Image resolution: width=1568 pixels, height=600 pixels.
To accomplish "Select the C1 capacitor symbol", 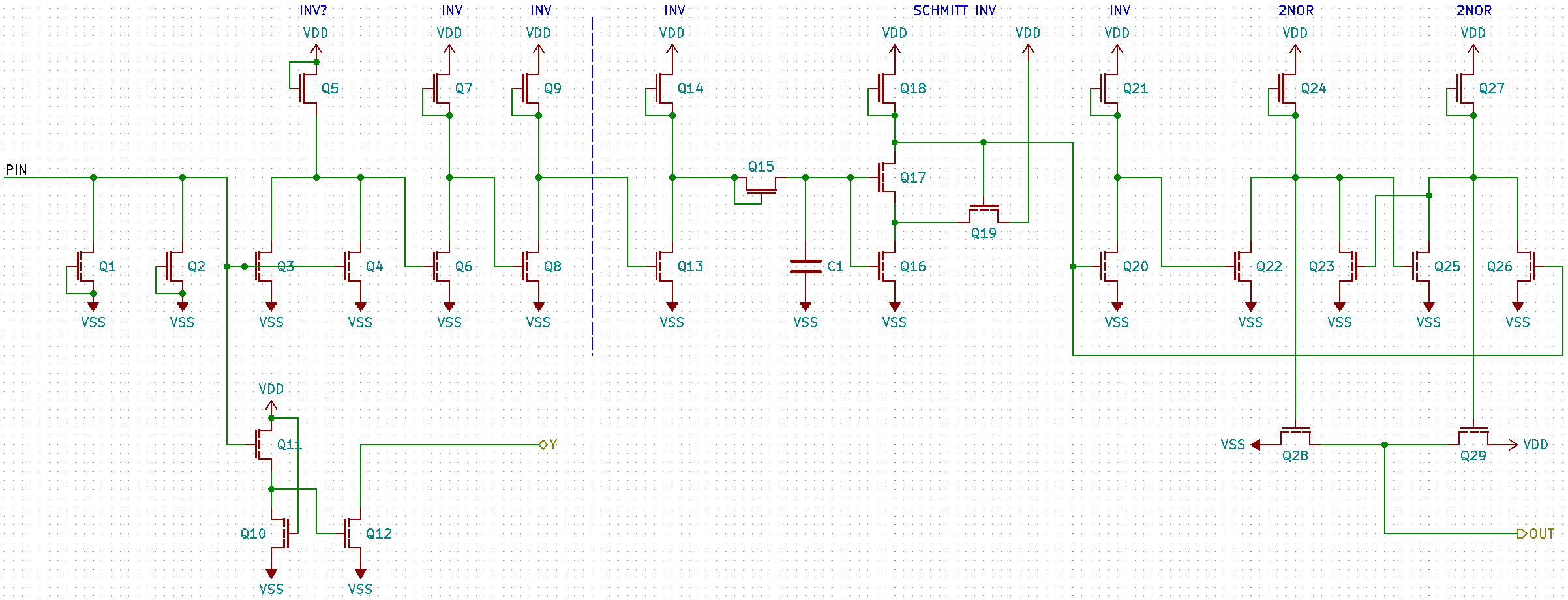I will [x=806, y=267].
